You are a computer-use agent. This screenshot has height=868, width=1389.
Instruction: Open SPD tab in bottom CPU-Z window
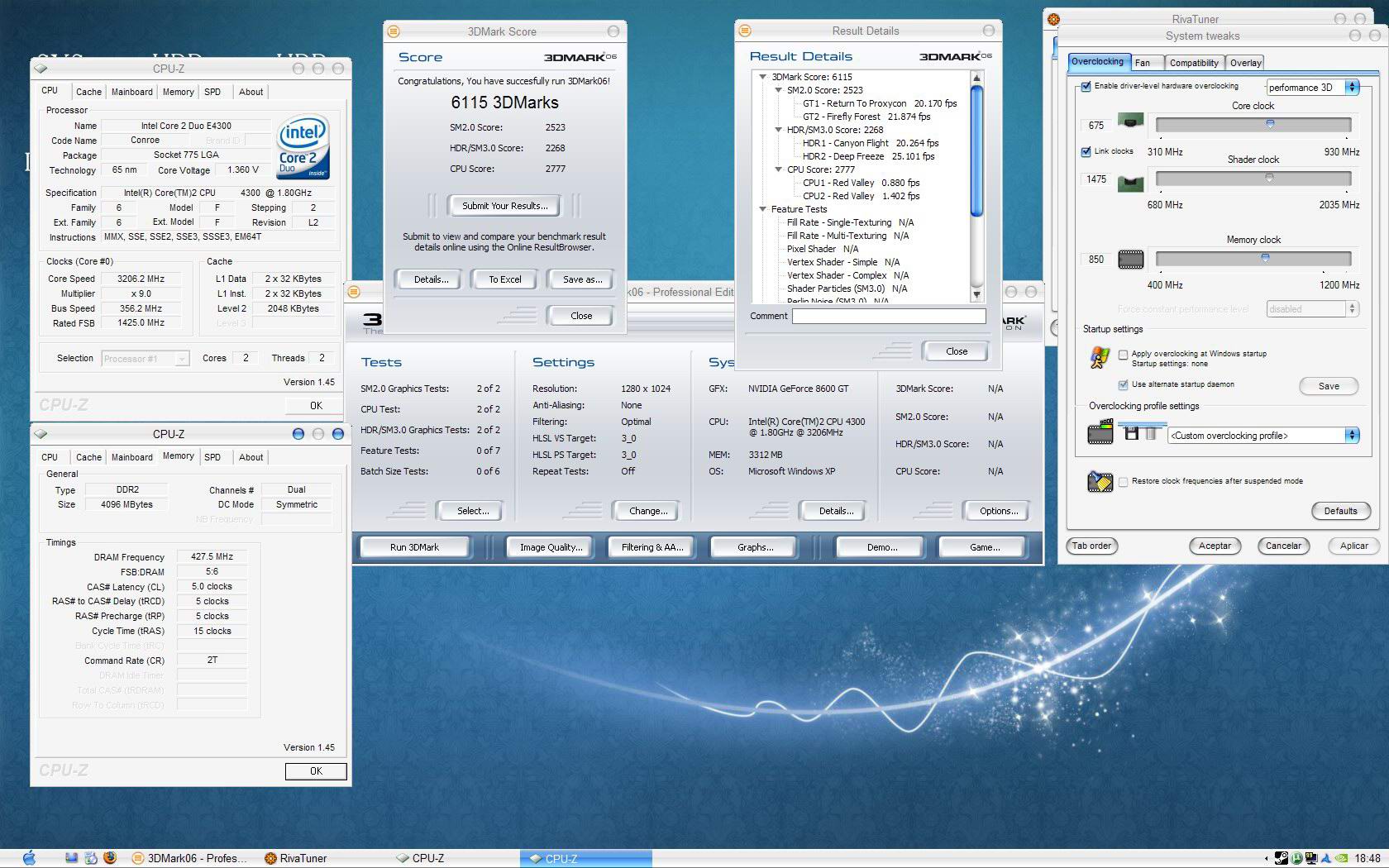pyautogui.click(x=212, y=457)
